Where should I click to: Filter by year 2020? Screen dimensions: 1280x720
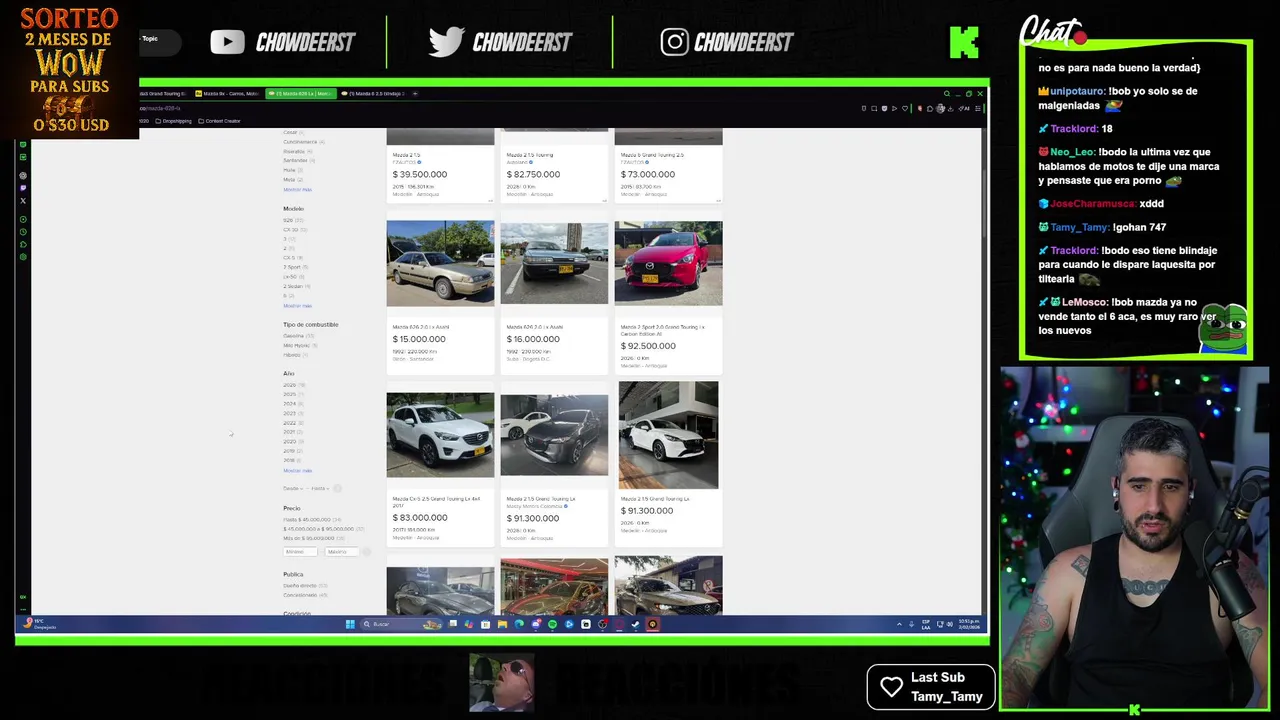[x=293, y=441]
